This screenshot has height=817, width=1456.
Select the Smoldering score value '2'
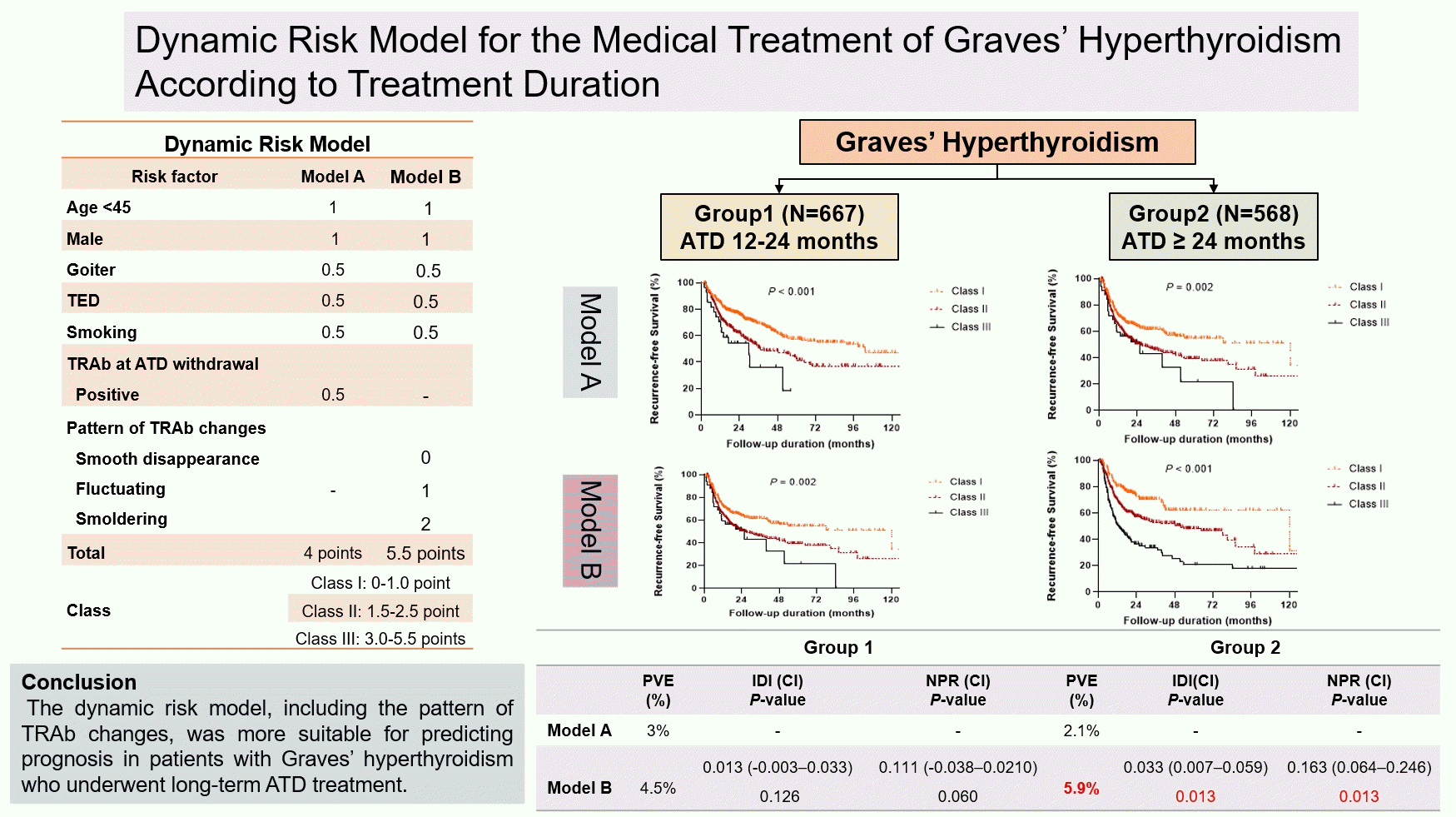click(x=425, y=524)
